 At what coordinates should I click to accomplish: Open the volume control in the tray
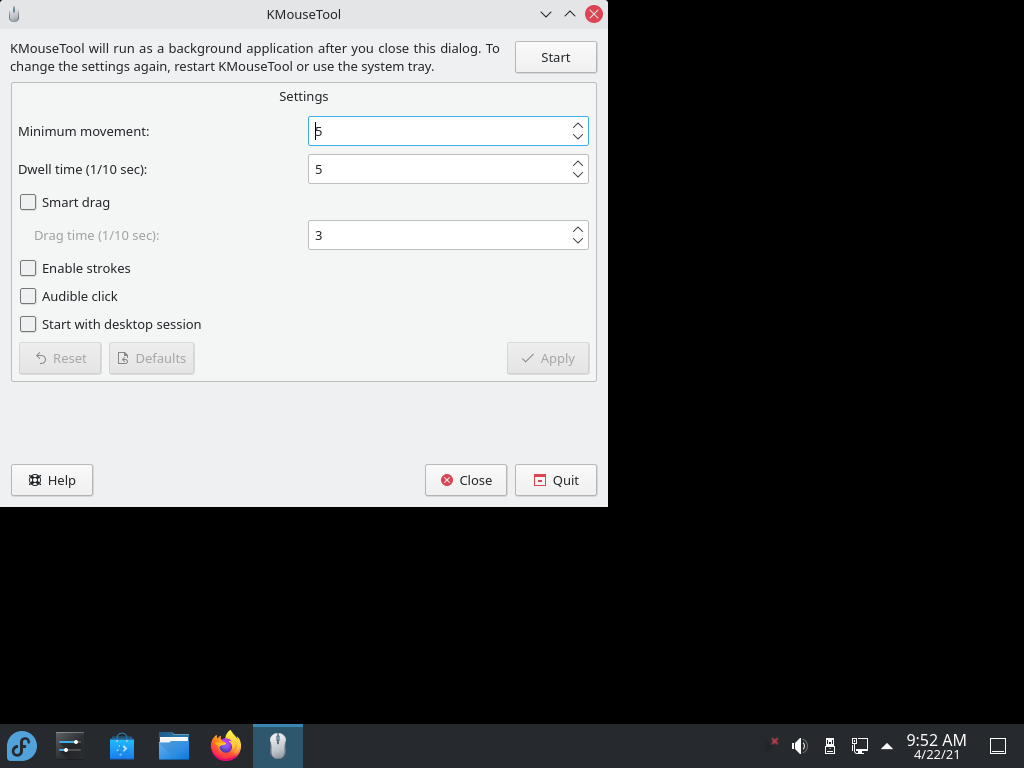click(x=799, y=746)
